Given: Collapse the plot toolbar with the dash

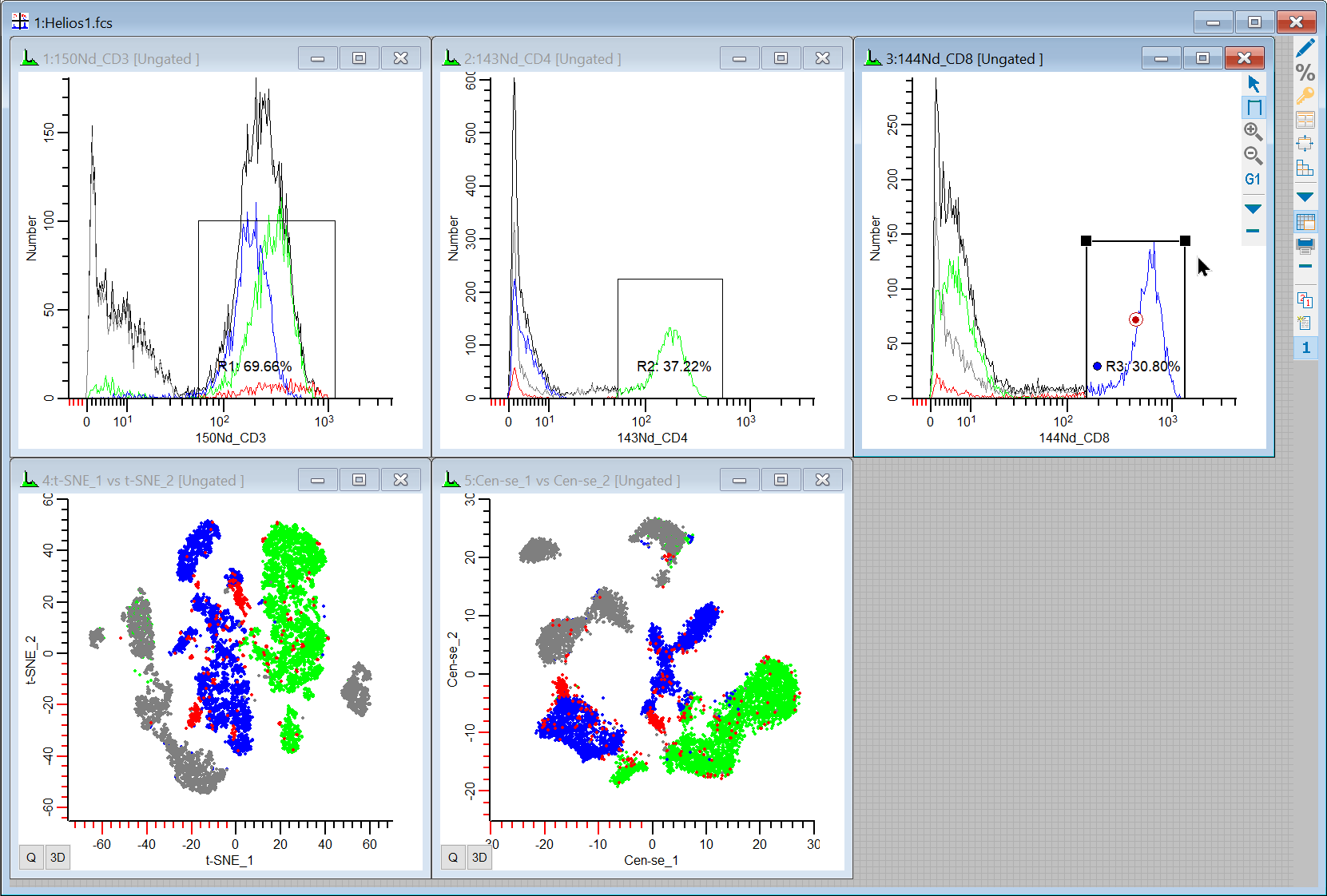Looking at the screenshot, I should pos(1253,231).
